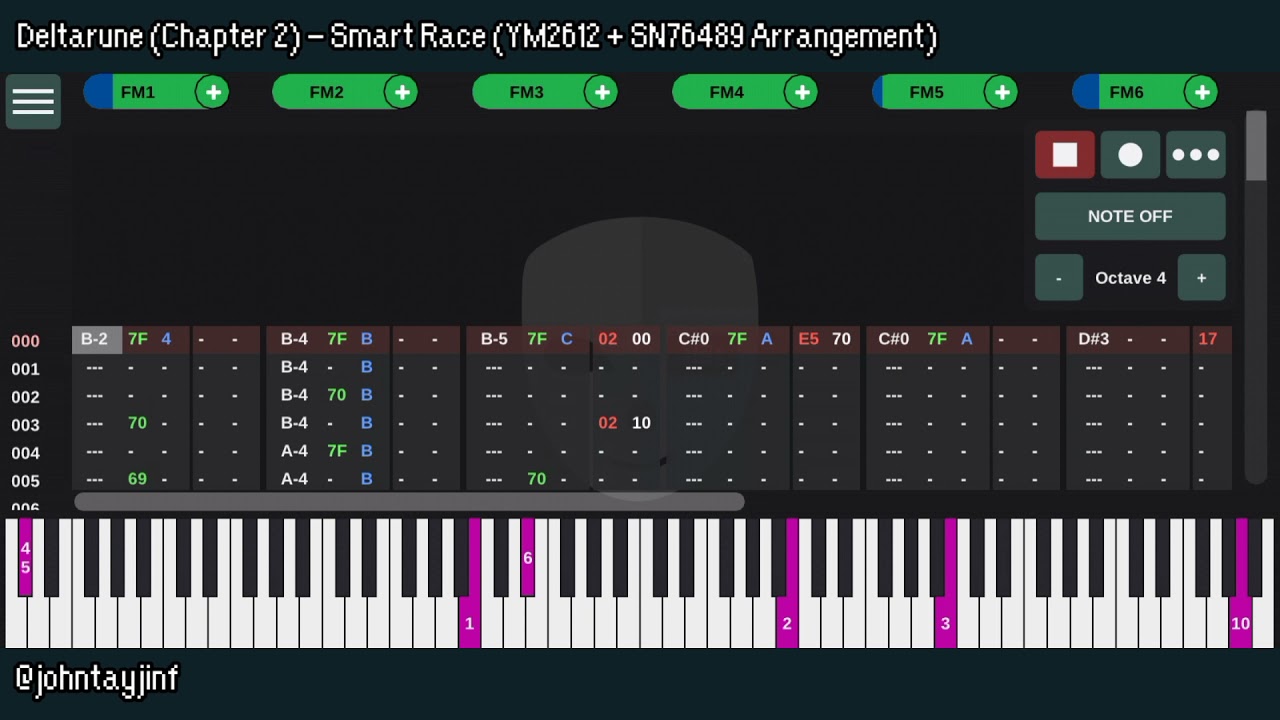1280x720 pixels.
Task: Select E5 effect in FM4 row 000
Action: coord(808,339)
